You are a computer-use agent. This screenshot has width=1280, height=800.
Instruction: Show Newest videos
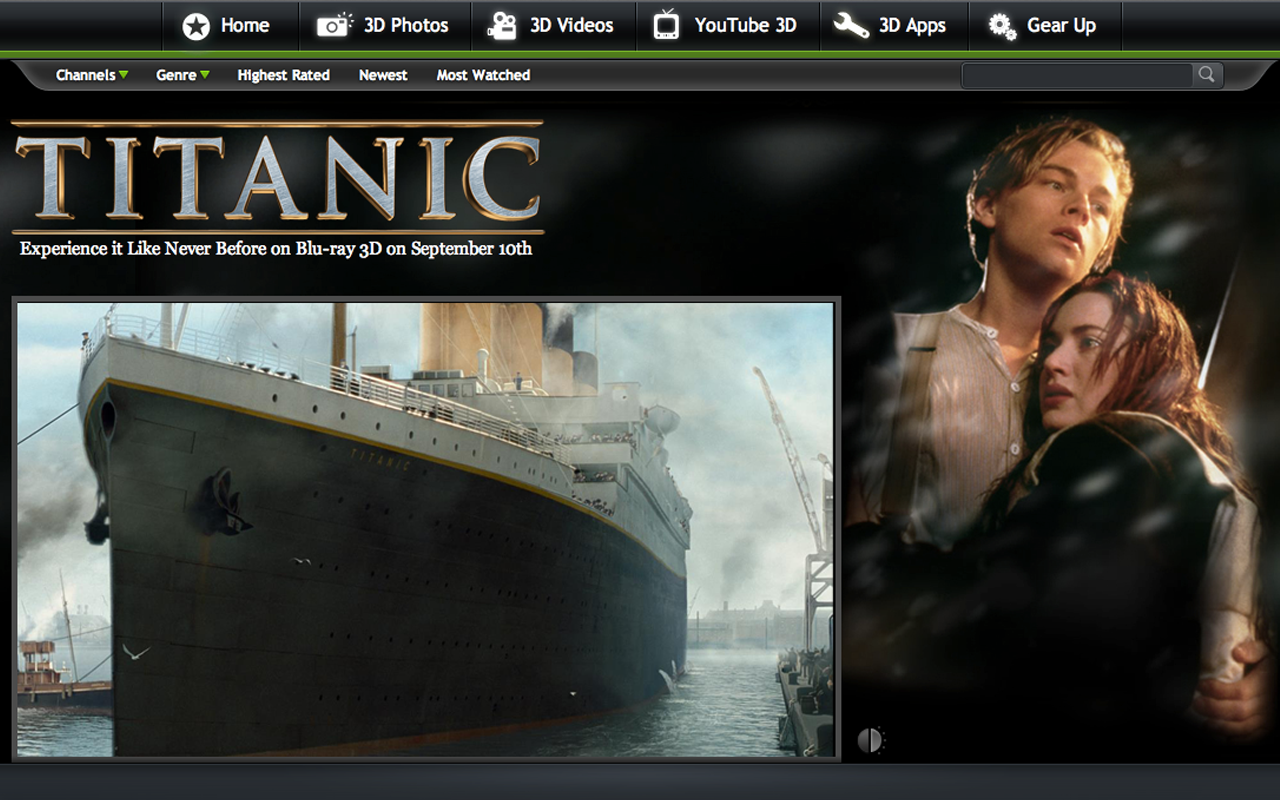point(383,75)
